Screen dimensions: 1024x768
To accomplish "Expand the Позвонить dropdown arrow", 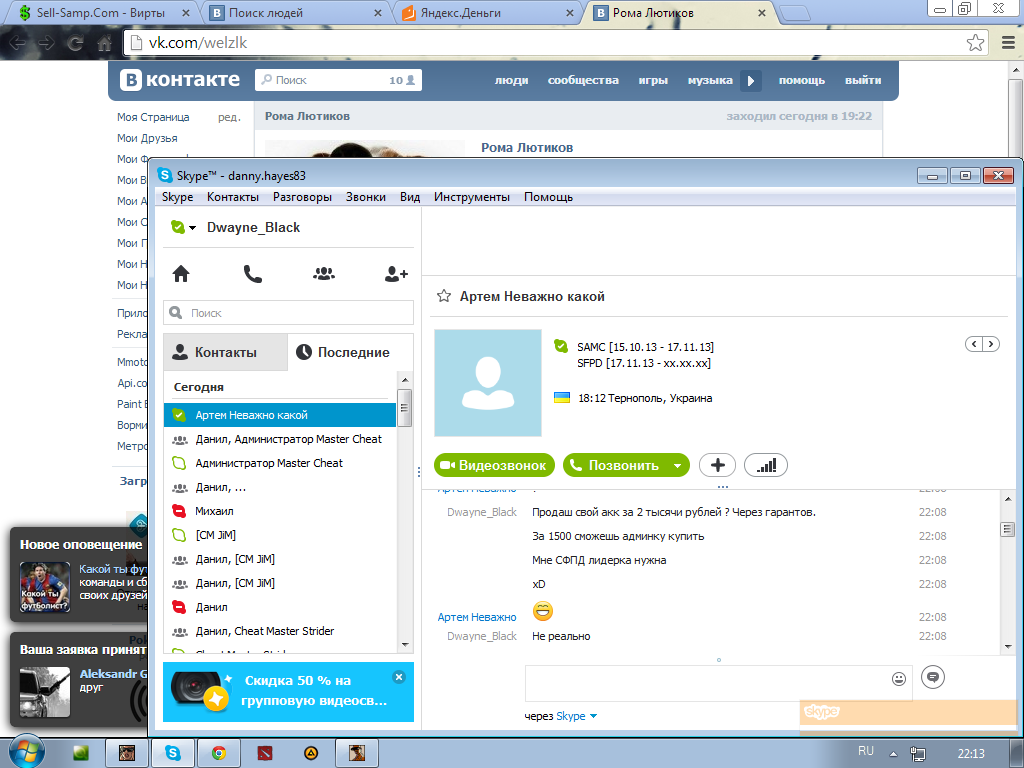I will point(678,466).
